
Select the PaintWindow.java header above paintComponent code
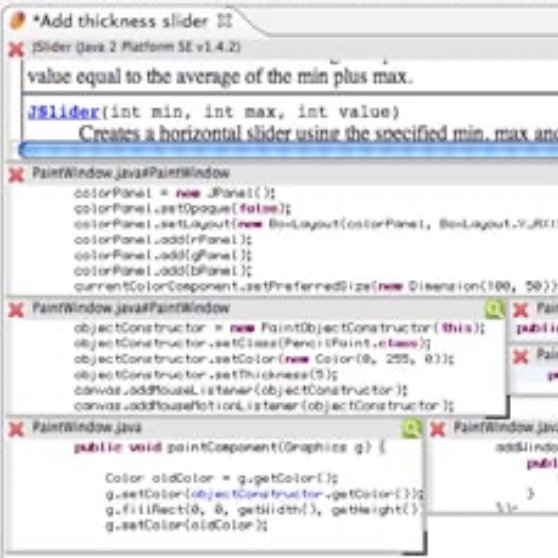pyautogui.click(x=87, y=427)
